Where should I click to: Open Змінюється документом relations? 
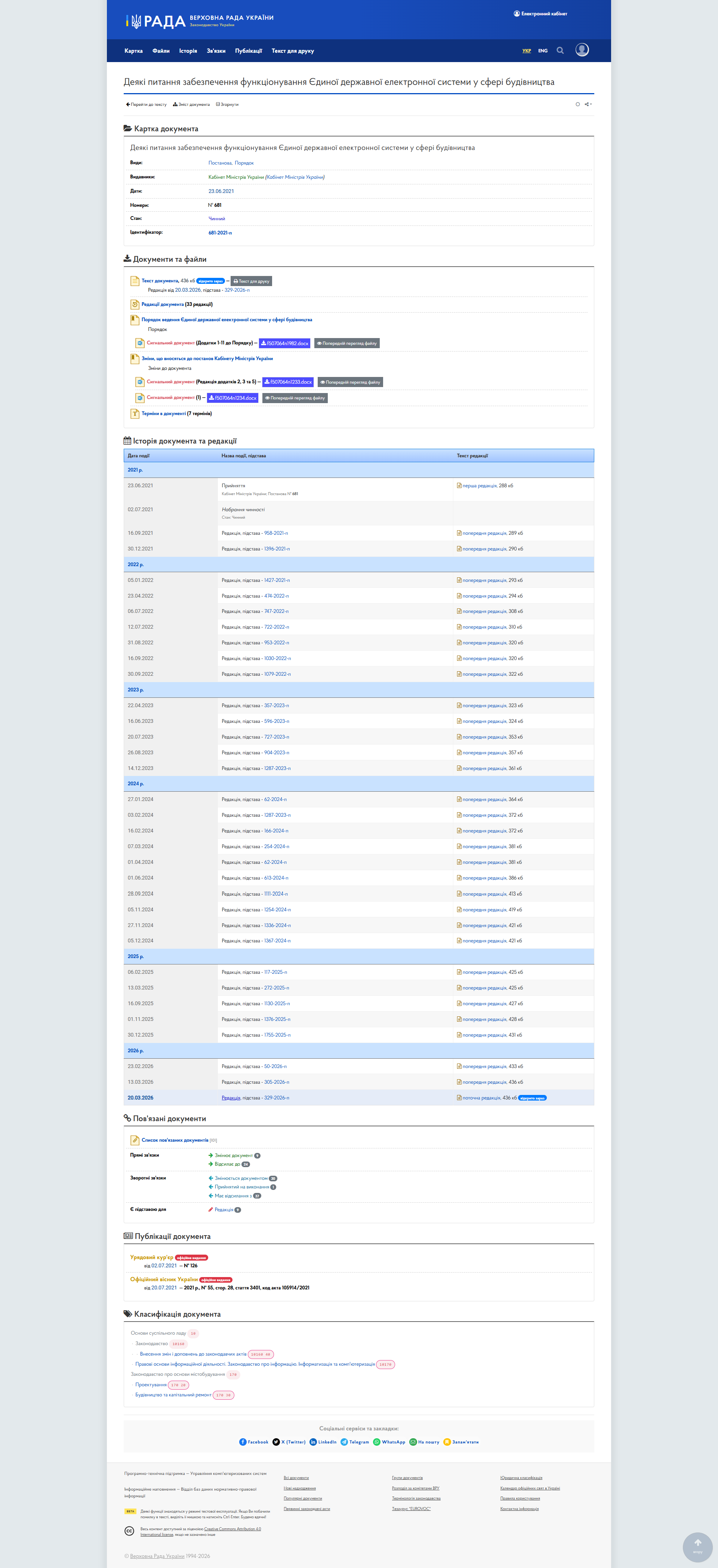[241, 1178]
